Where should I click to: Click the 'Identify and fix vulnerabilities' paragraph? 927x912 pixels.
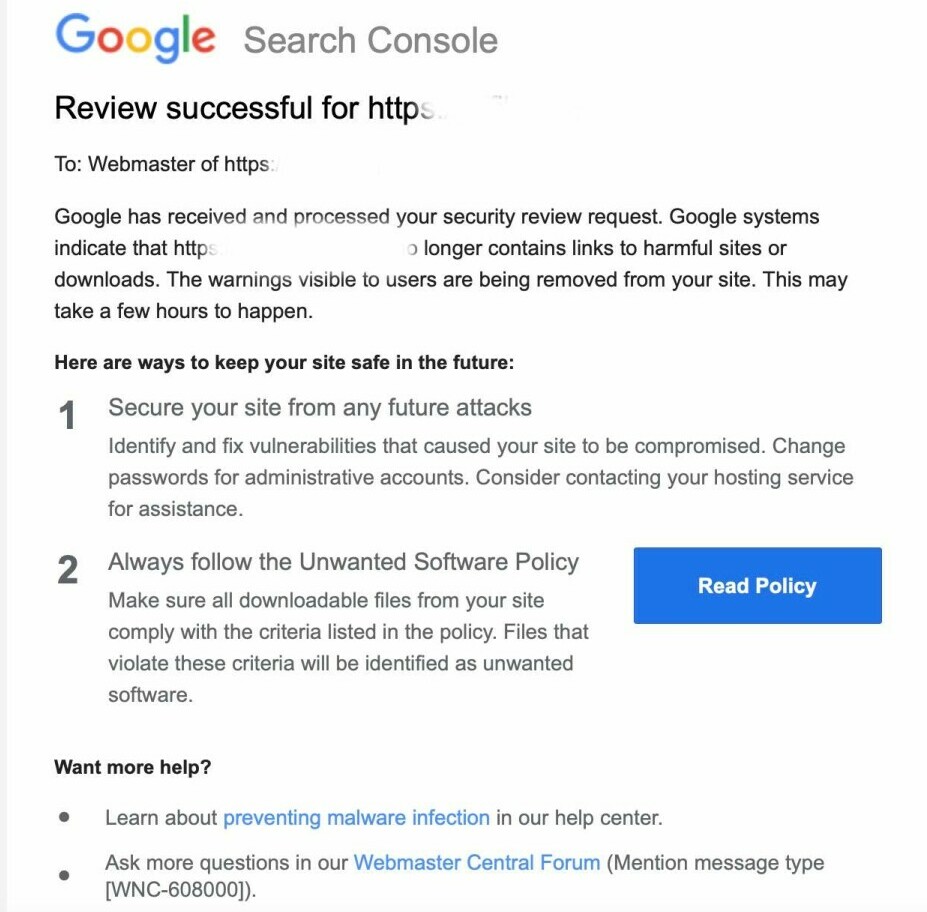[x=480, y=477]
